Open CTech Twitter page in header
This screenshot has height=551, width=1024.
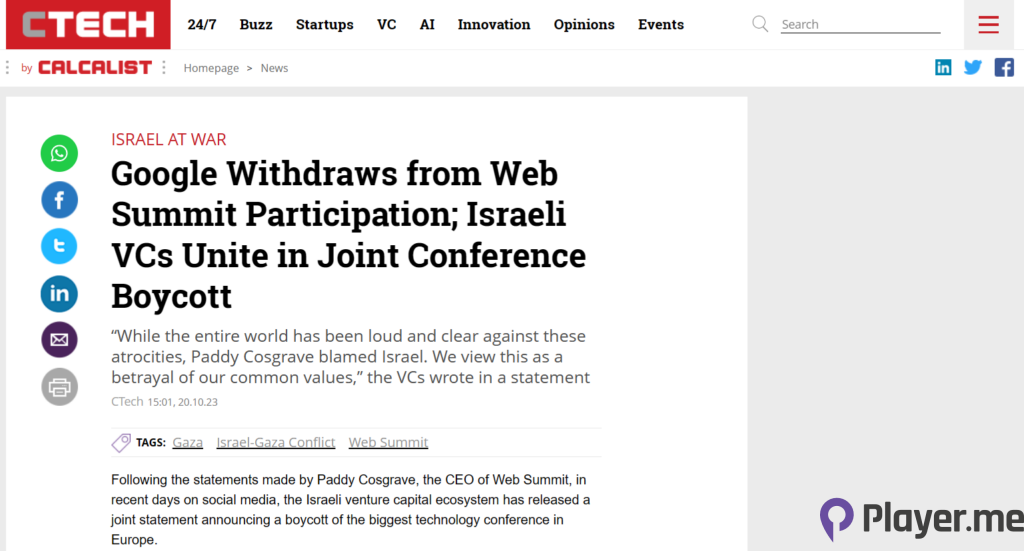(x=973, y=67)
